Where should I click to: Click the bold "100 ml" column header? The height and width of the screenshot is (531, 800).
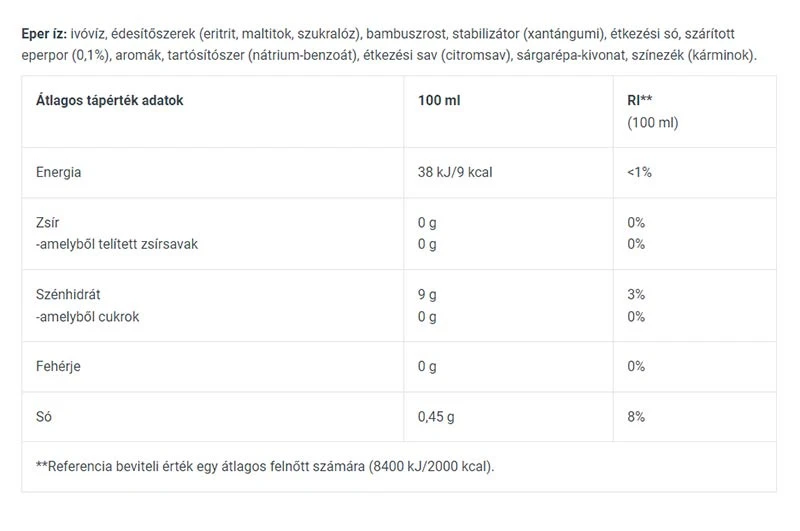(x=438, y=100)
